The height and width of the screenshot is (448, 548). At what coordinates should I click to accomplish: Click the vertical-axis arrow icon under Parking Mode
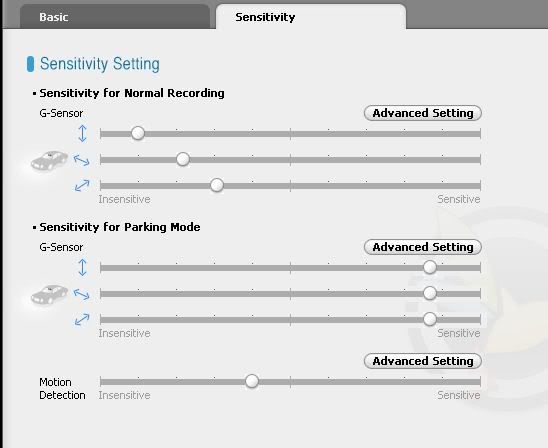[x=82, y=267]
